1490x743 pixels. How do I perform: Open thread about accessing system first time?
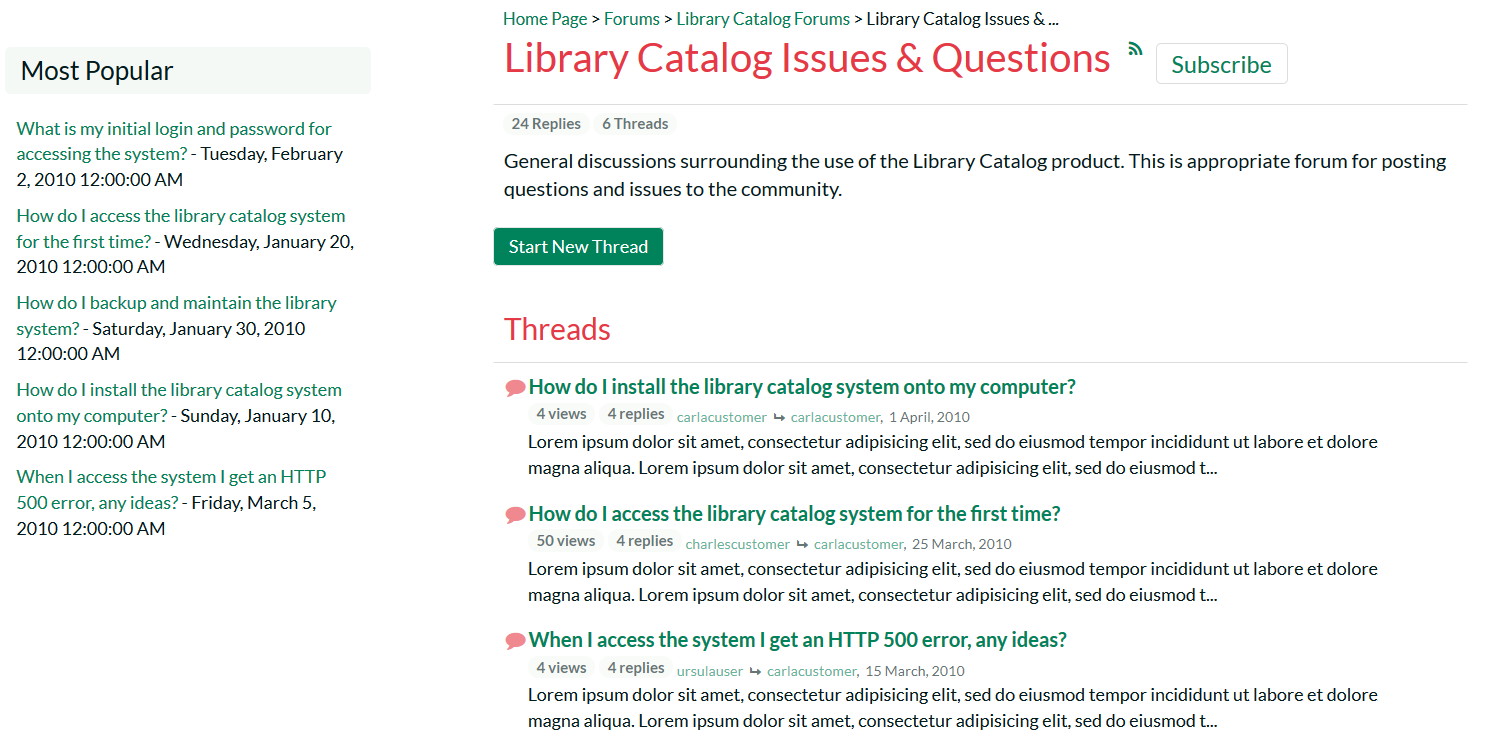pos(794,514)
